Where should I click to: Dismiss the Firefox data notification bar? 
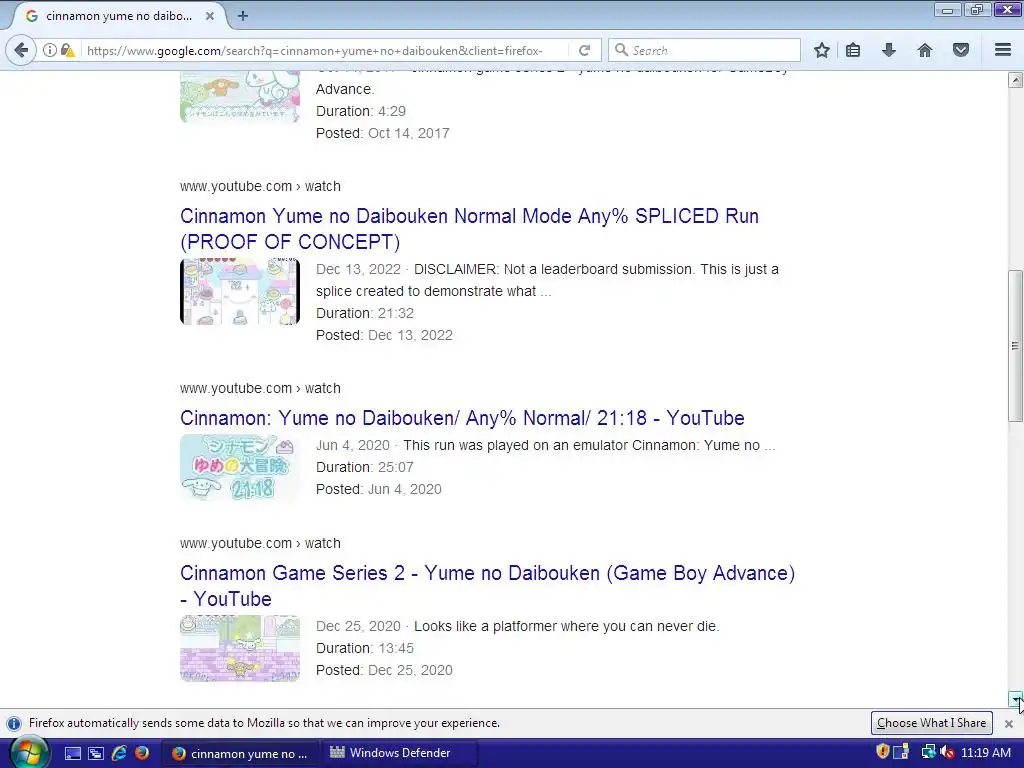pos(1009,724)
